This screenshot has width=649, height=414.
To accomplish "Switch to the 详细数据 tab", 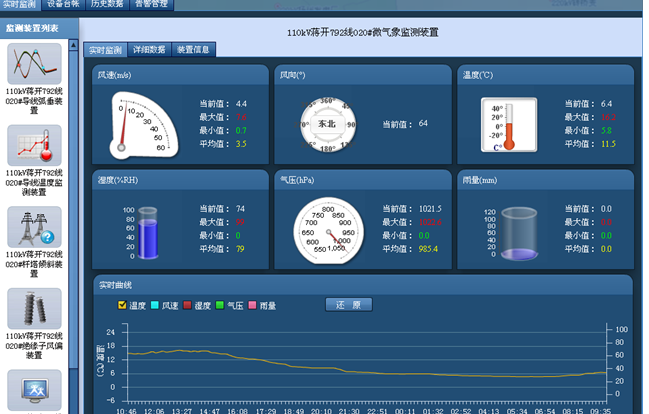I will (150, 49).
